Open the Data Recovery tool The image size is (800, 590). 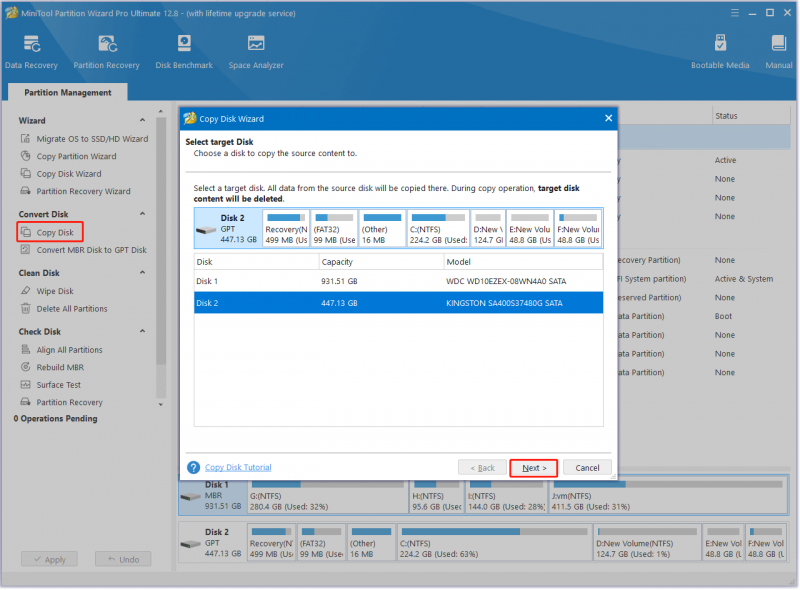(31, 52)
